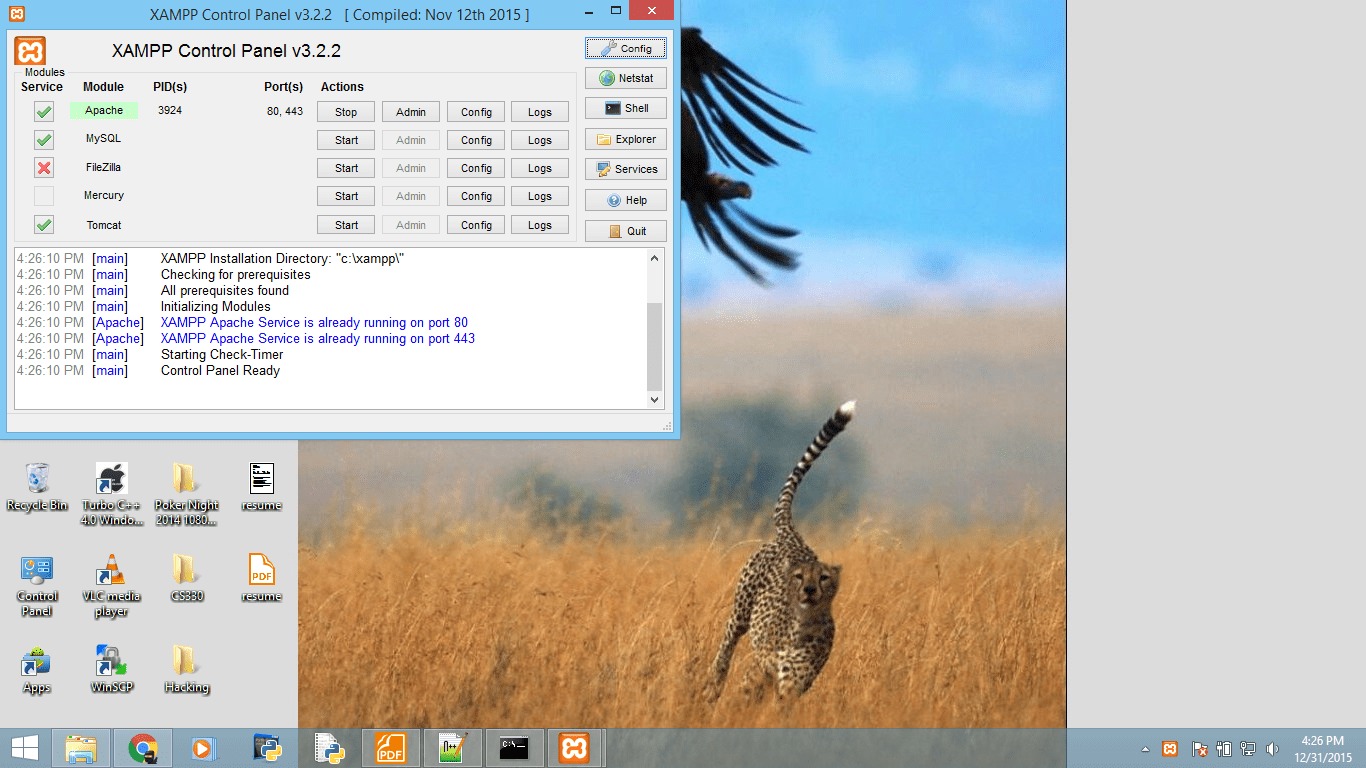The height and width of the screenshot is (768, 1366).
Task: Open XAMPP Help
Action: point(626,200)
